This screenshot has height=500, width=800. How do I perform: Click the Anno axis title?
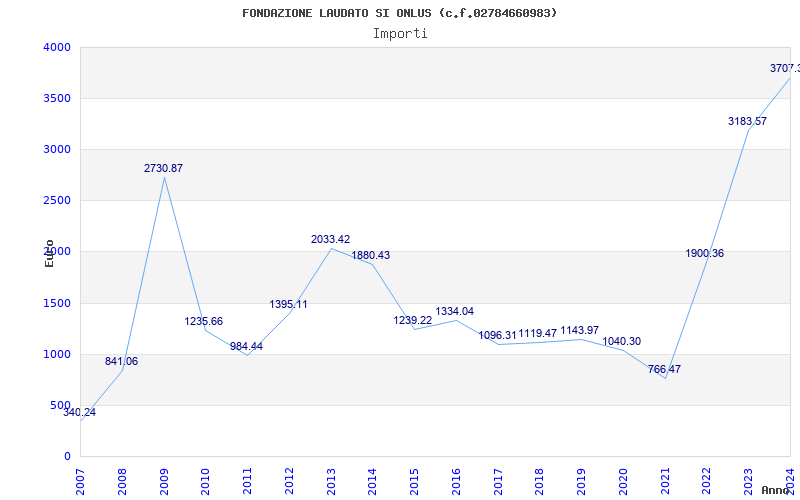click(x=778, y=490)
